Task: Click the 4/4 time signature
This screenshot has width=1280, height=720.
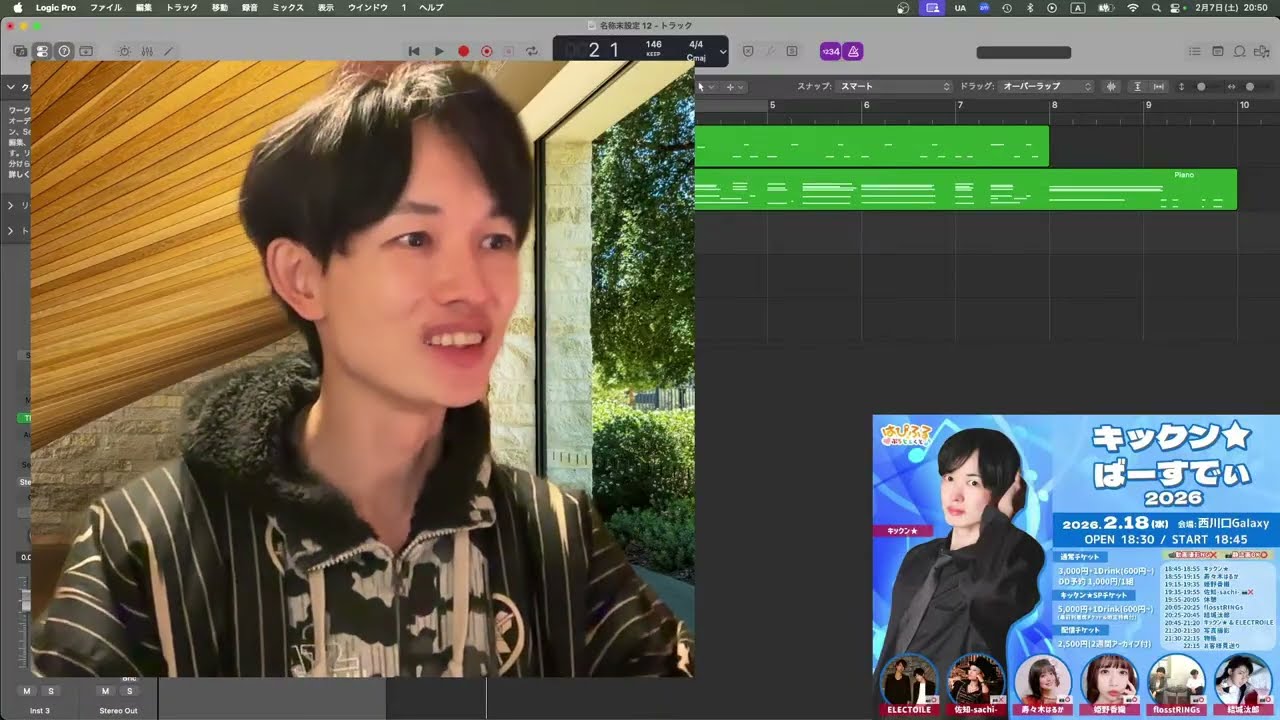Action: pos(696,44)
